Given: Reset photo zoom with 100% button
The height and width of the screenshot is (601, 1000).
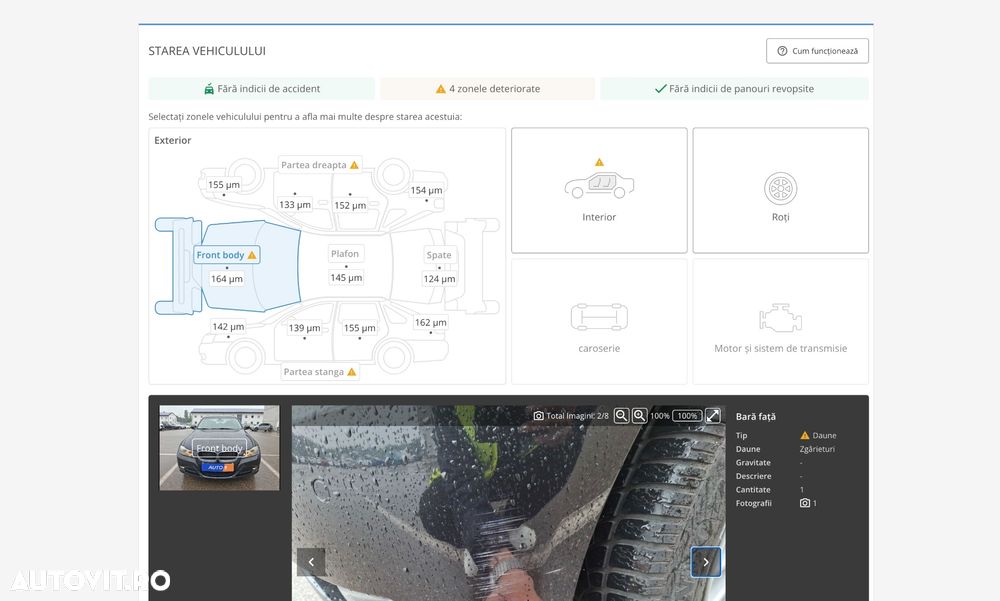Looking at the screenshot, I should 687,416.
